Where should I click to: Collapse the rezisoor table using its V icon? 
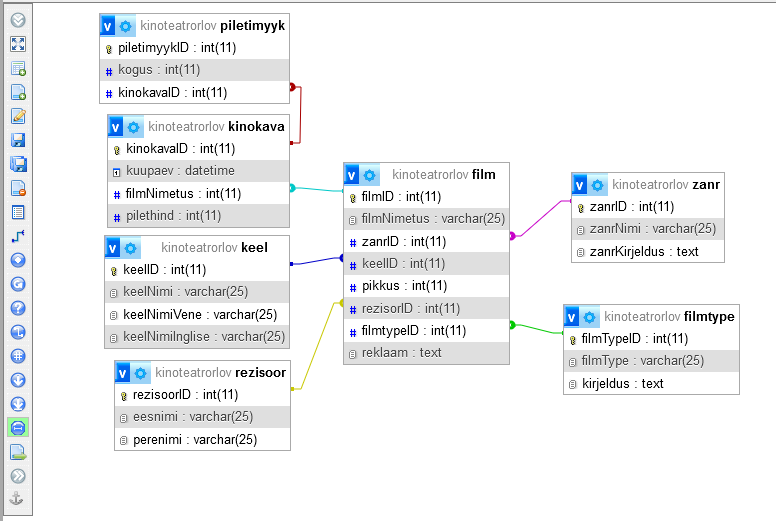[122, 373]
